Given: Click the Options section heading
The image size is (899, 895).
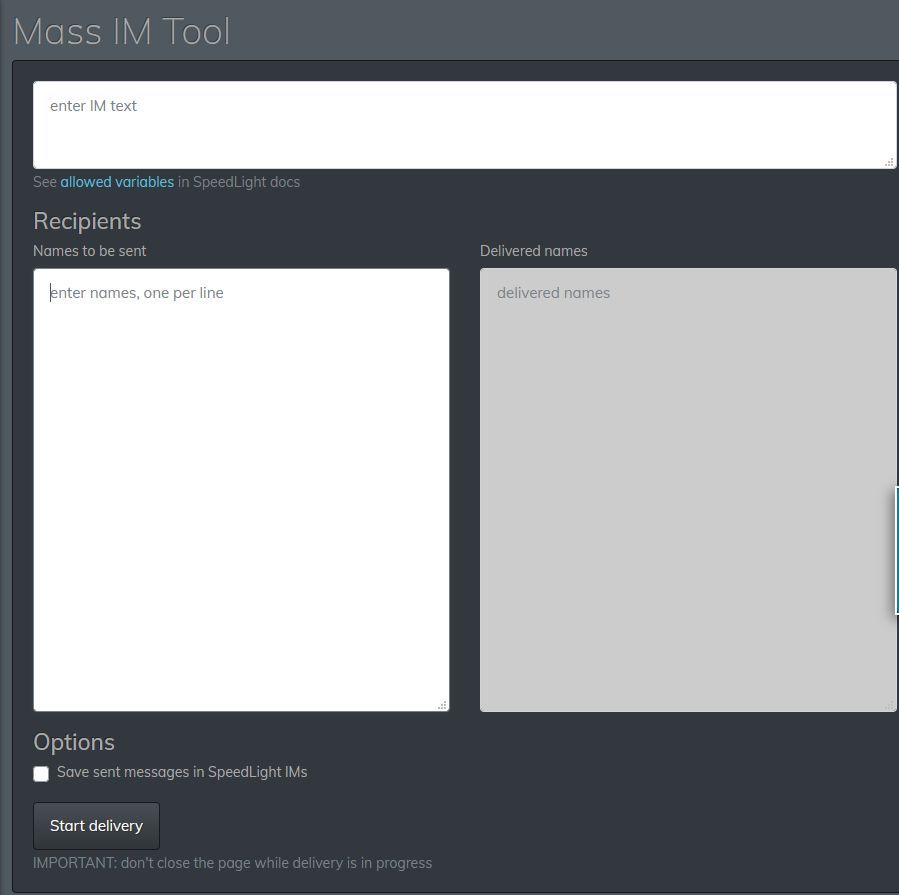Looking at the screenshot, I should tap(74, 742).
